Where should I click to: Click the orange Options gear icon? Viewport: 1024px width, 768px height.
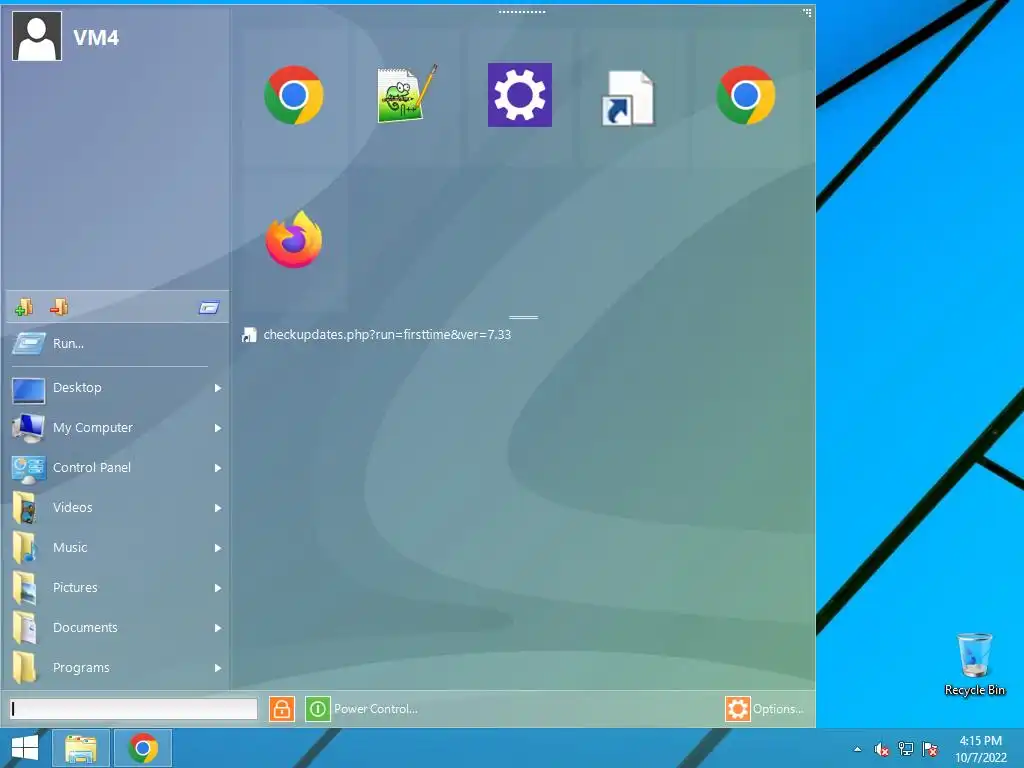coord(737,709)
